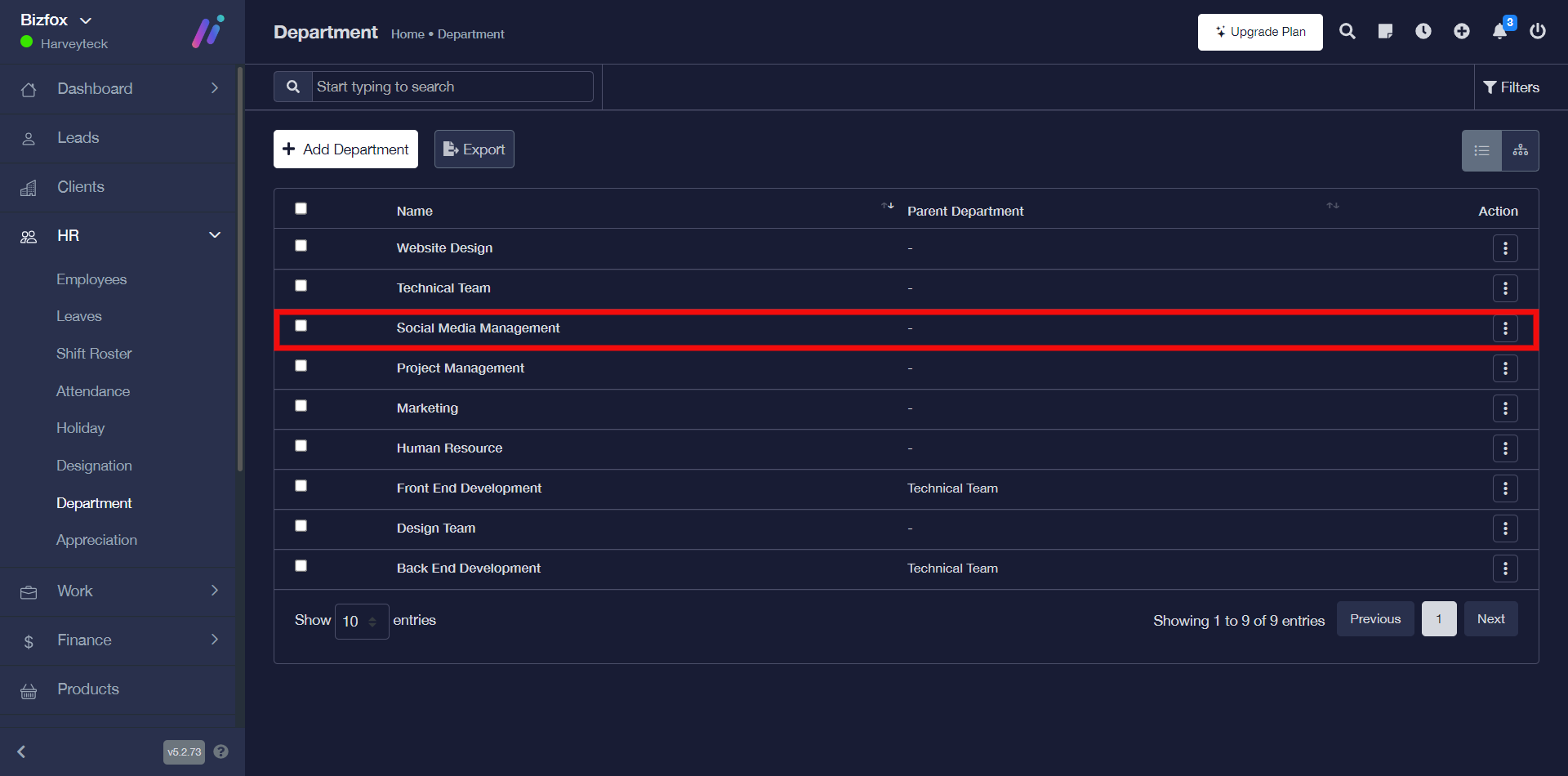The width and height of the screenshot is (1568, 776).
Task: Tick the checkbox for Human Resource
Action: (x=301, y=446)
